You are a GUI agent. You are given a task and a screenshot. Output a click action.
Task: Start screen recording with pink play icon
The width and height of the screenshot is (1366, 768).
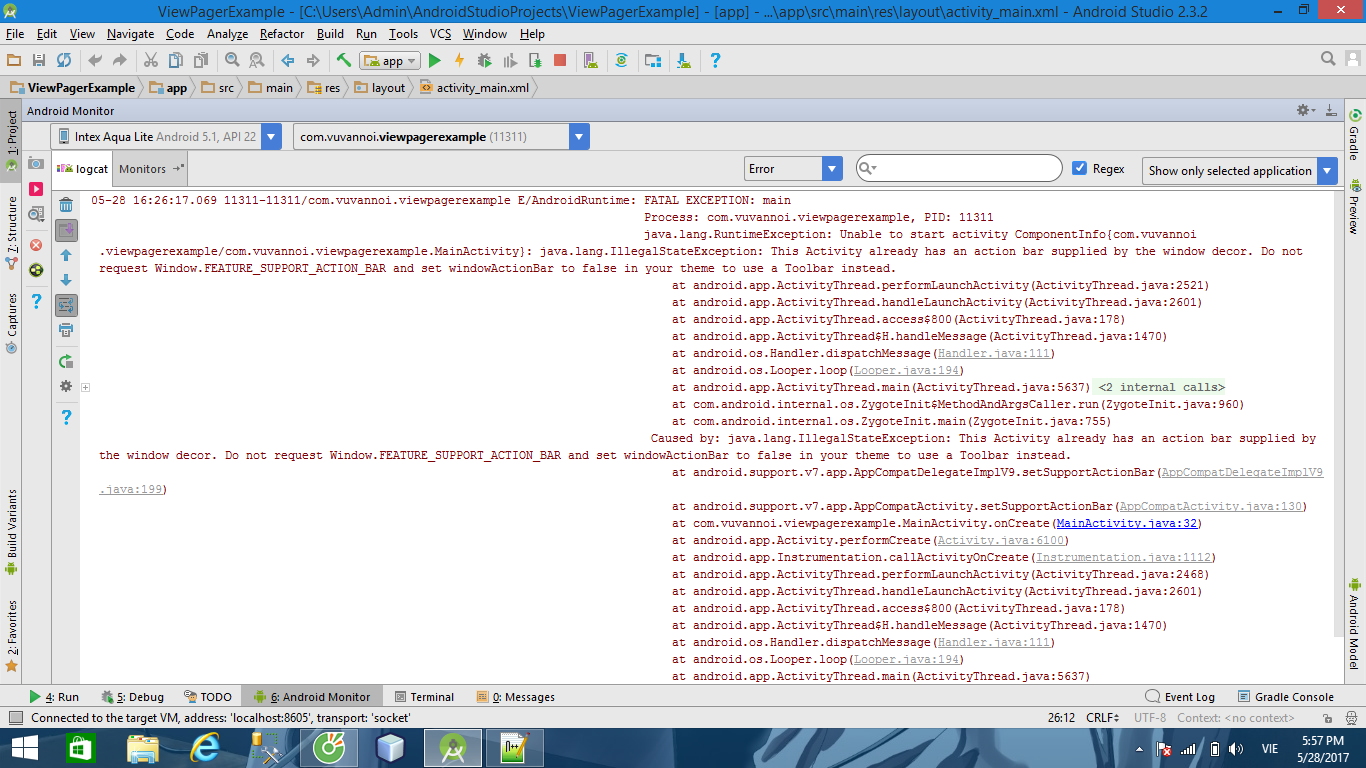click(x=36, y=189)
